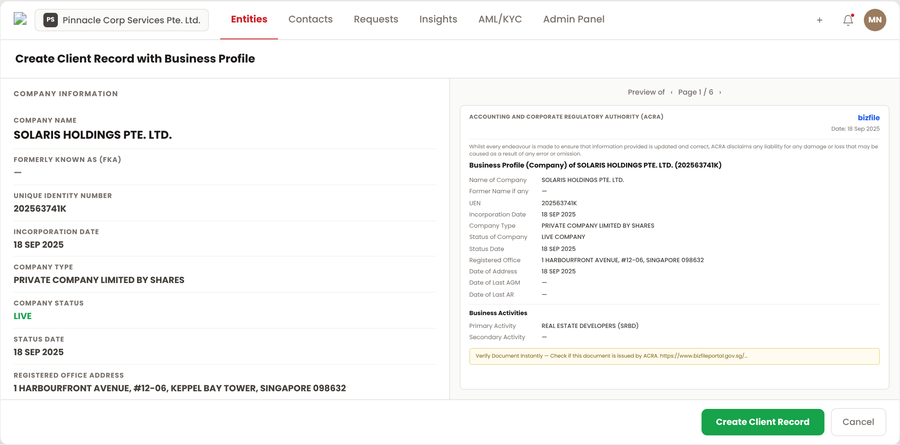Screen dimensions: 900x445
Task: Click the KEPPEL BAY TOWER registered address value
Action: [180, 388]
